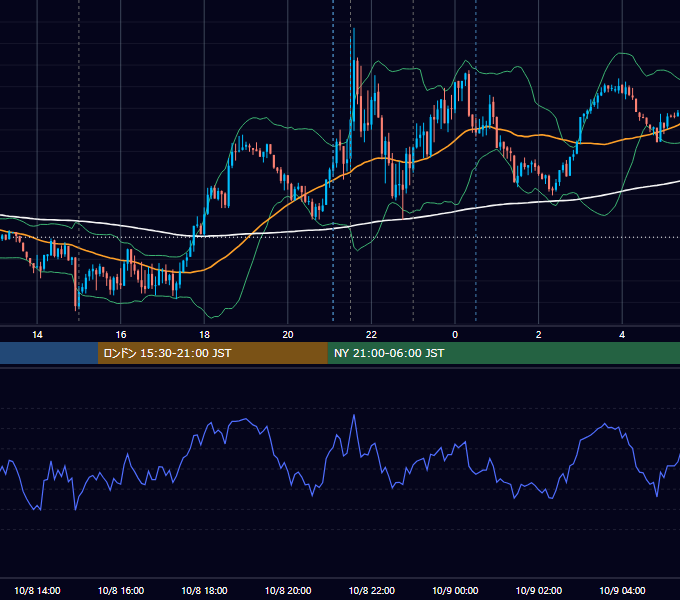680x600 pixels.
Task: Click the 10/9 00:00 date label
Action: pyautogui.click(x=455, y=590)
